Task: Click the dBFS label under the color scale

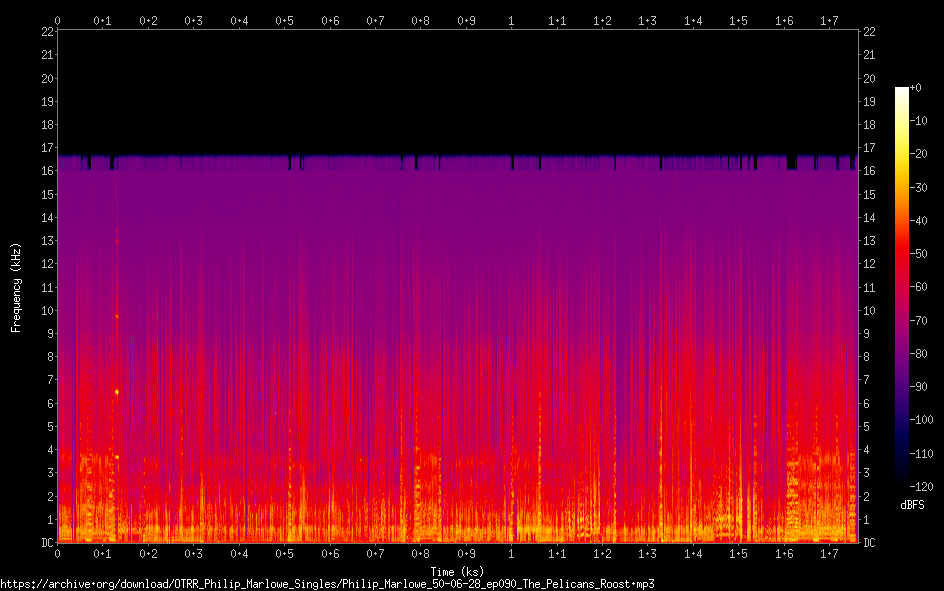Action: (911, 505)
